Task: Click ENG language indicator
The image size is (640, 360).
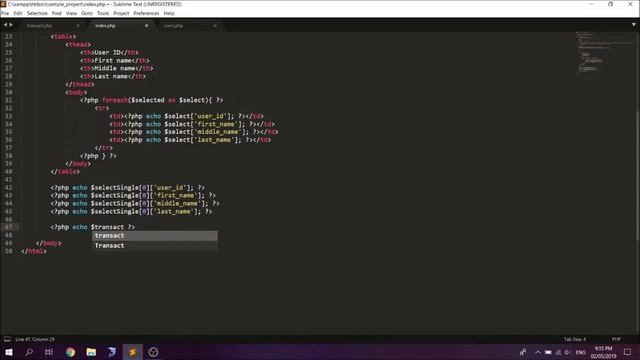Action: [581, 352]
